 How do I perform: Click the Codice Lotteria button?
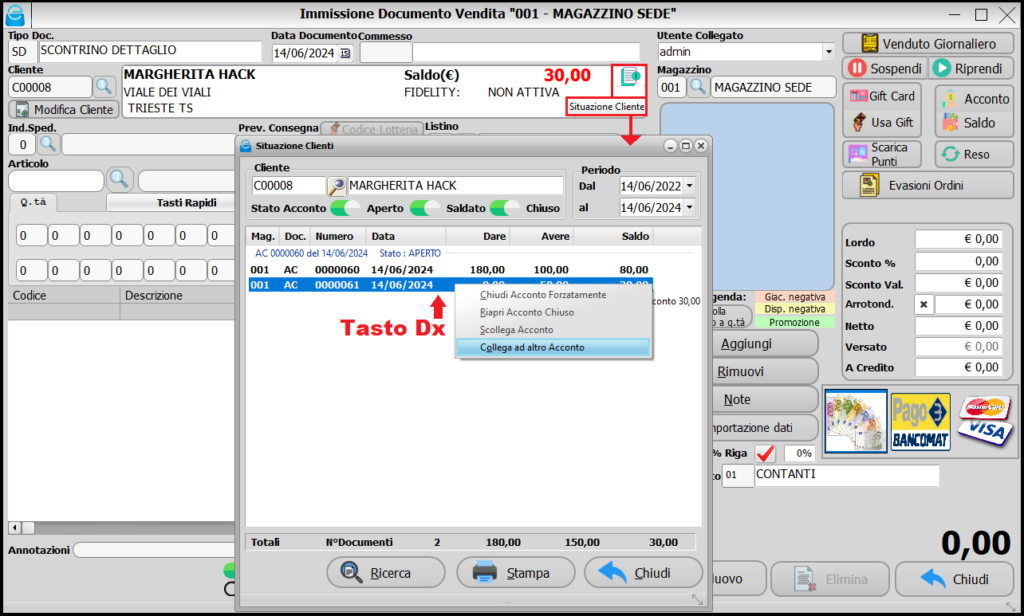[373, 129]
